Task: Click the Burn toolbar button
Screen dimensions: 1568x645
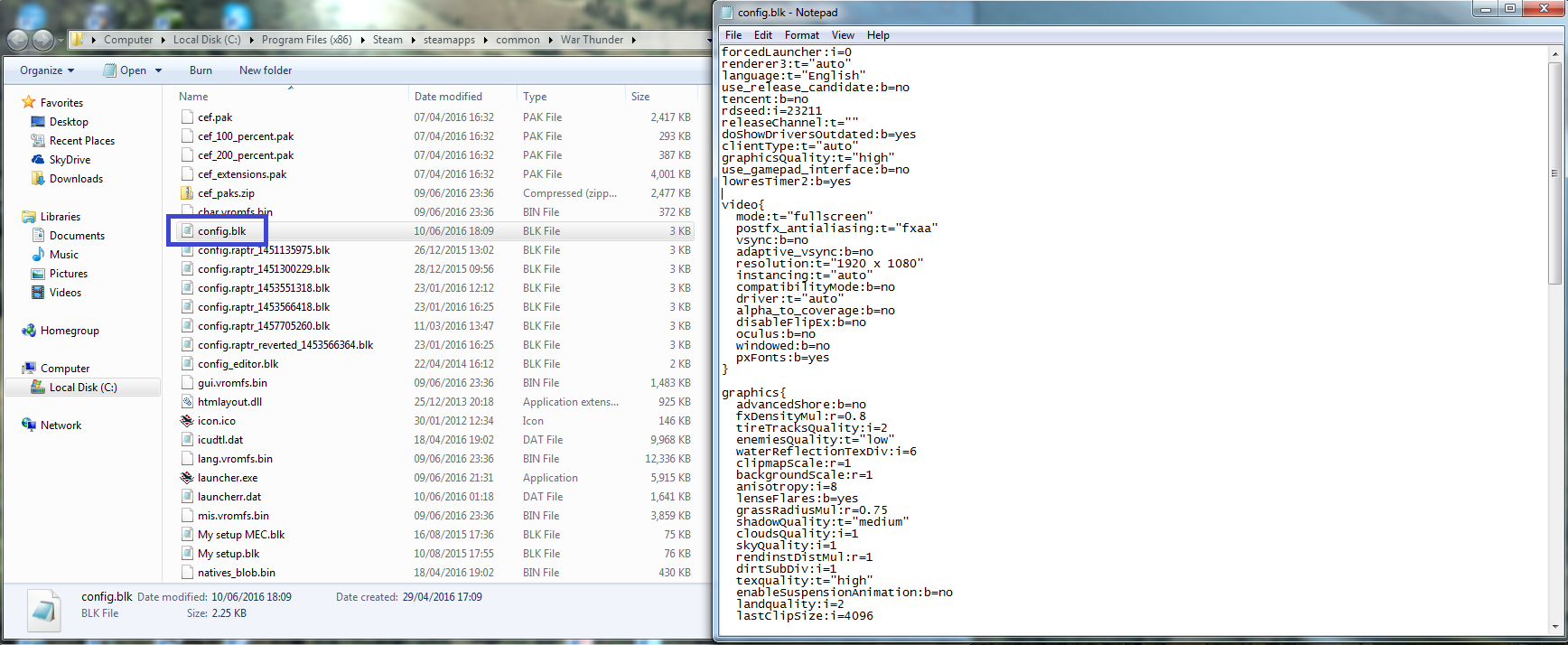Action: (x=201, y=70)
